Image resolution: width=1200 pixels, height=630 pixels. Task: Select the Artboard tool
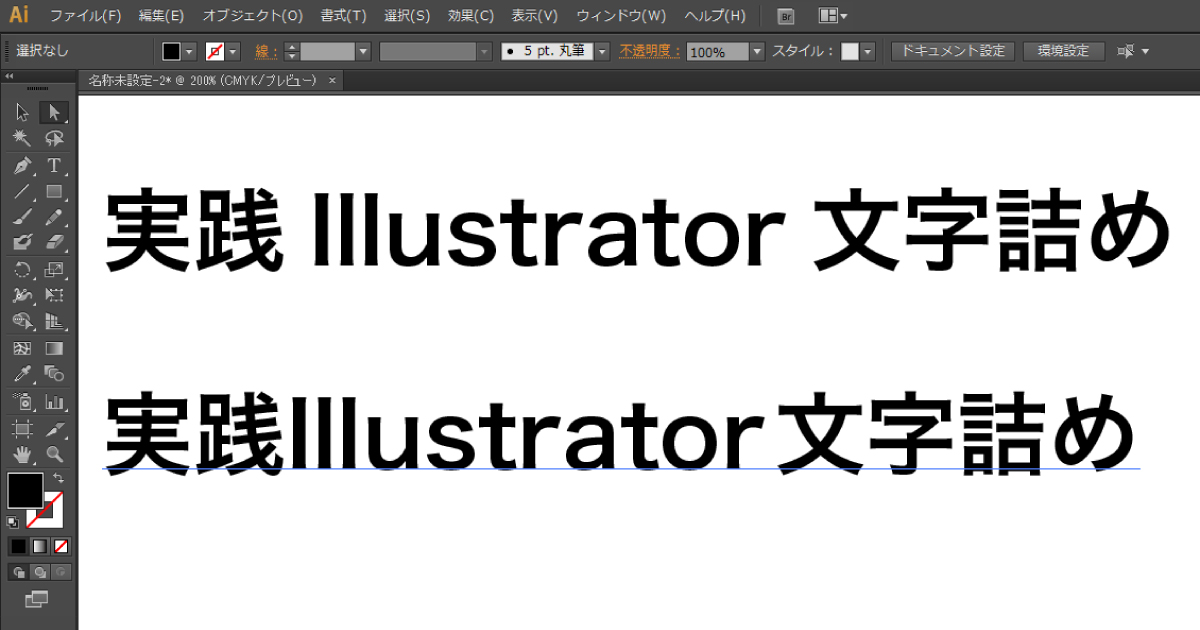pos(22,429)
